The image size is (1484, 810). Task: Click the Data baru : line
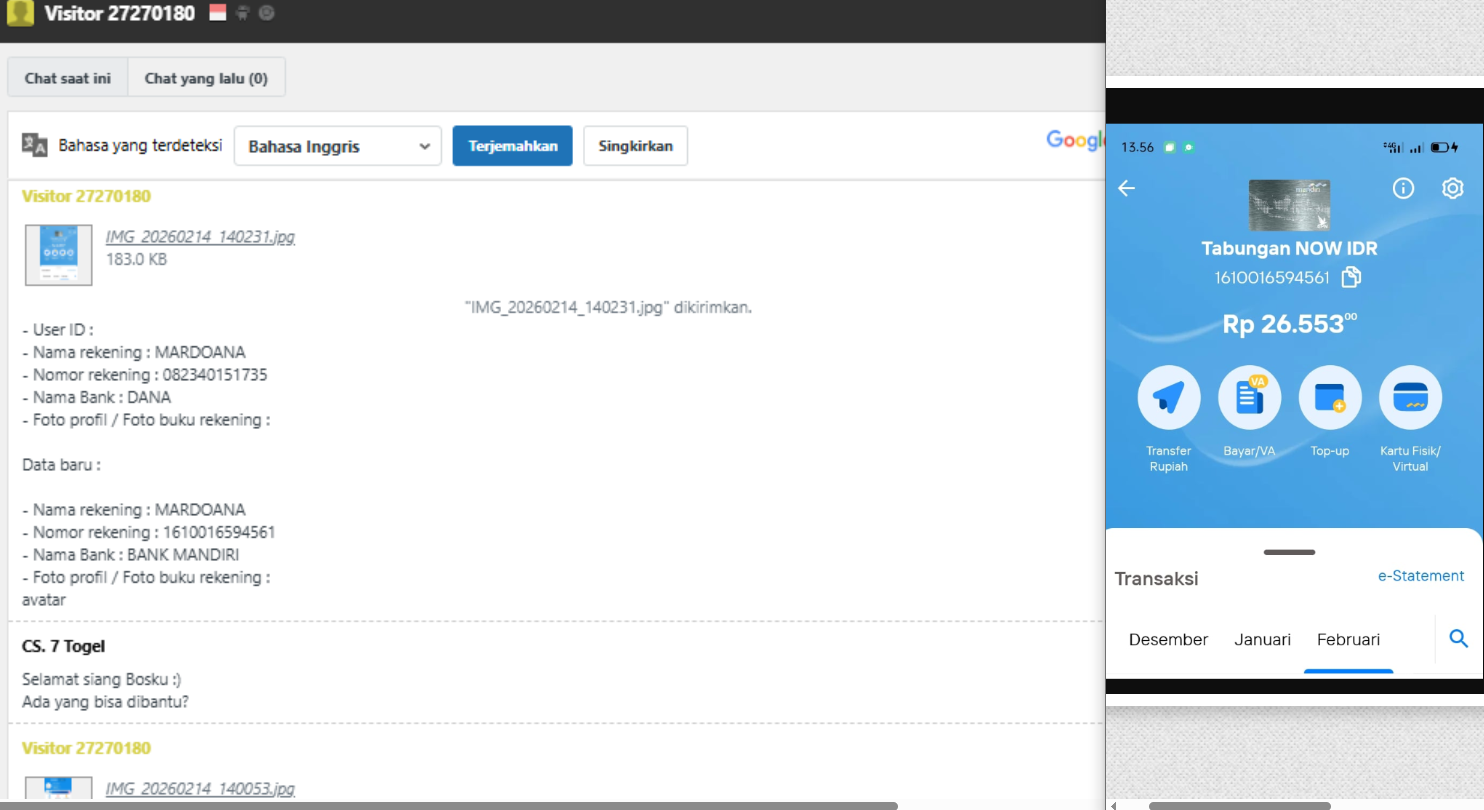click(x=61, y=464)
